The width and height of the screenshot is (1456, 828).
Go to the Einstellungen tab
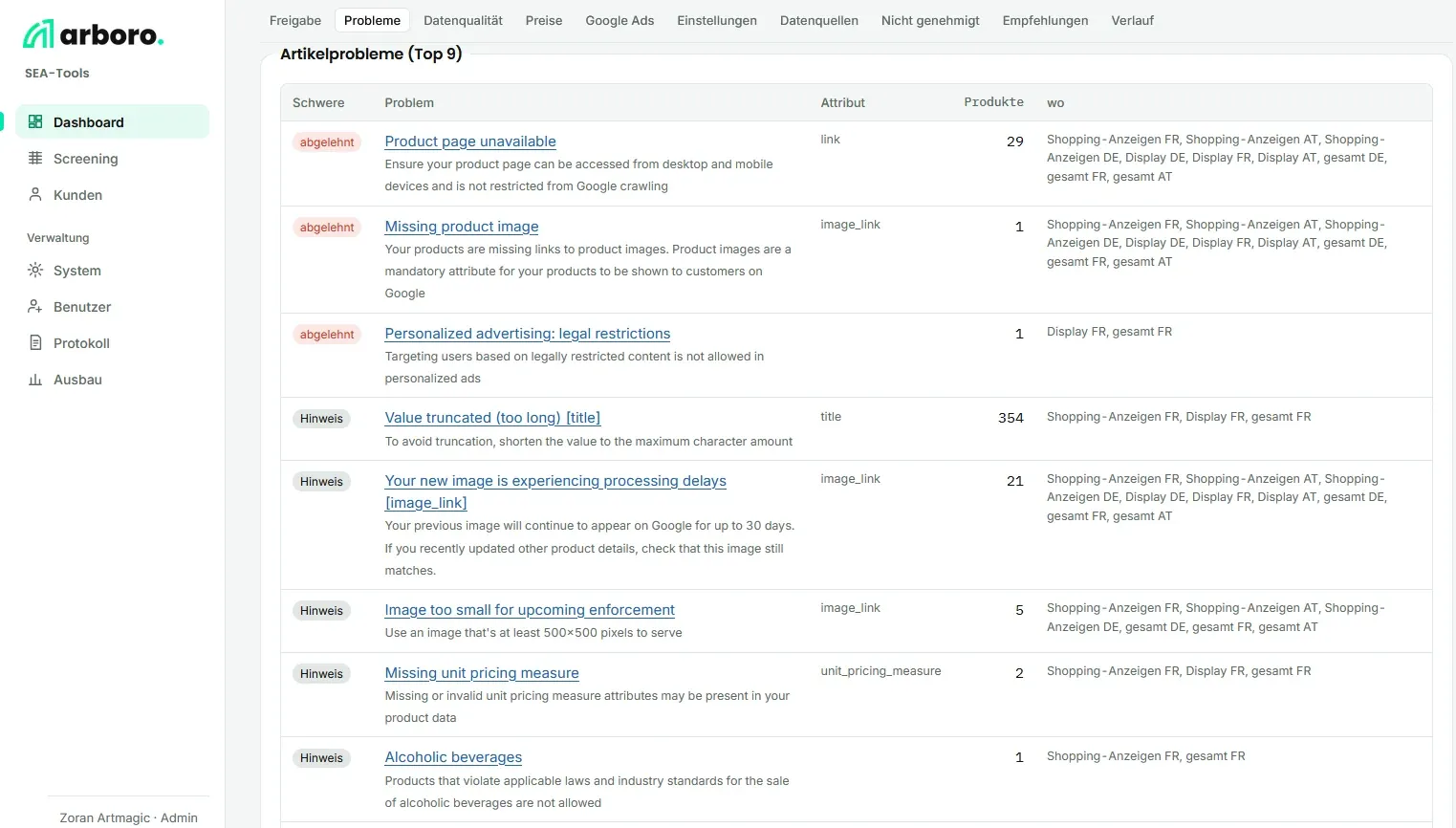717,20
